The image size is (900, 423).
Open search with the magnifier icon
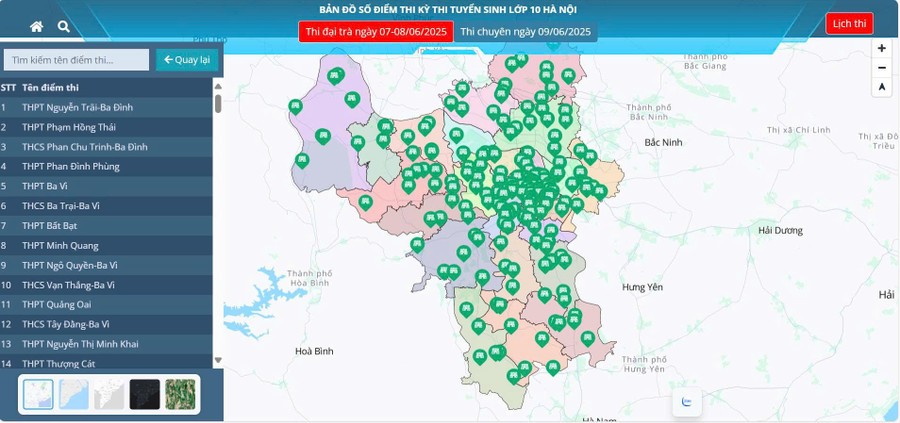click(x=64, y=27)
